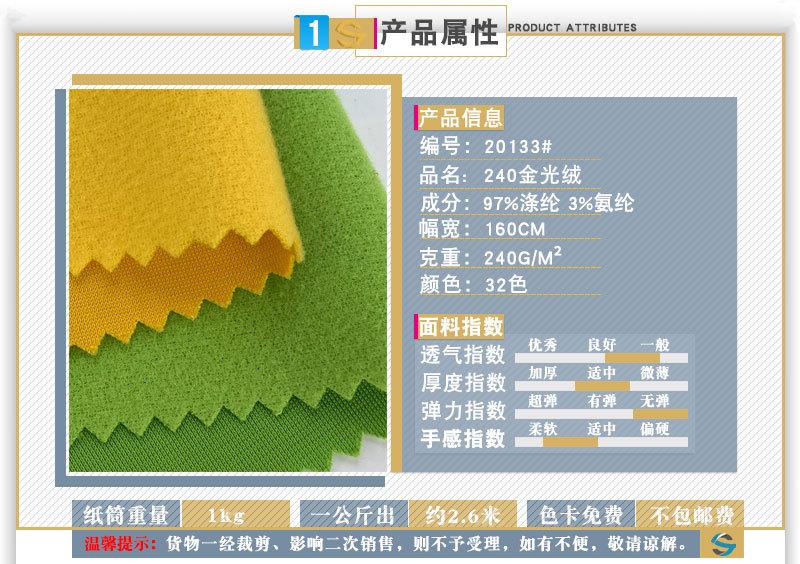The height and width of the screenshot is (564, 800).
Task: Click the 透气指数 rating bar
Action: (x=601, y=357)
